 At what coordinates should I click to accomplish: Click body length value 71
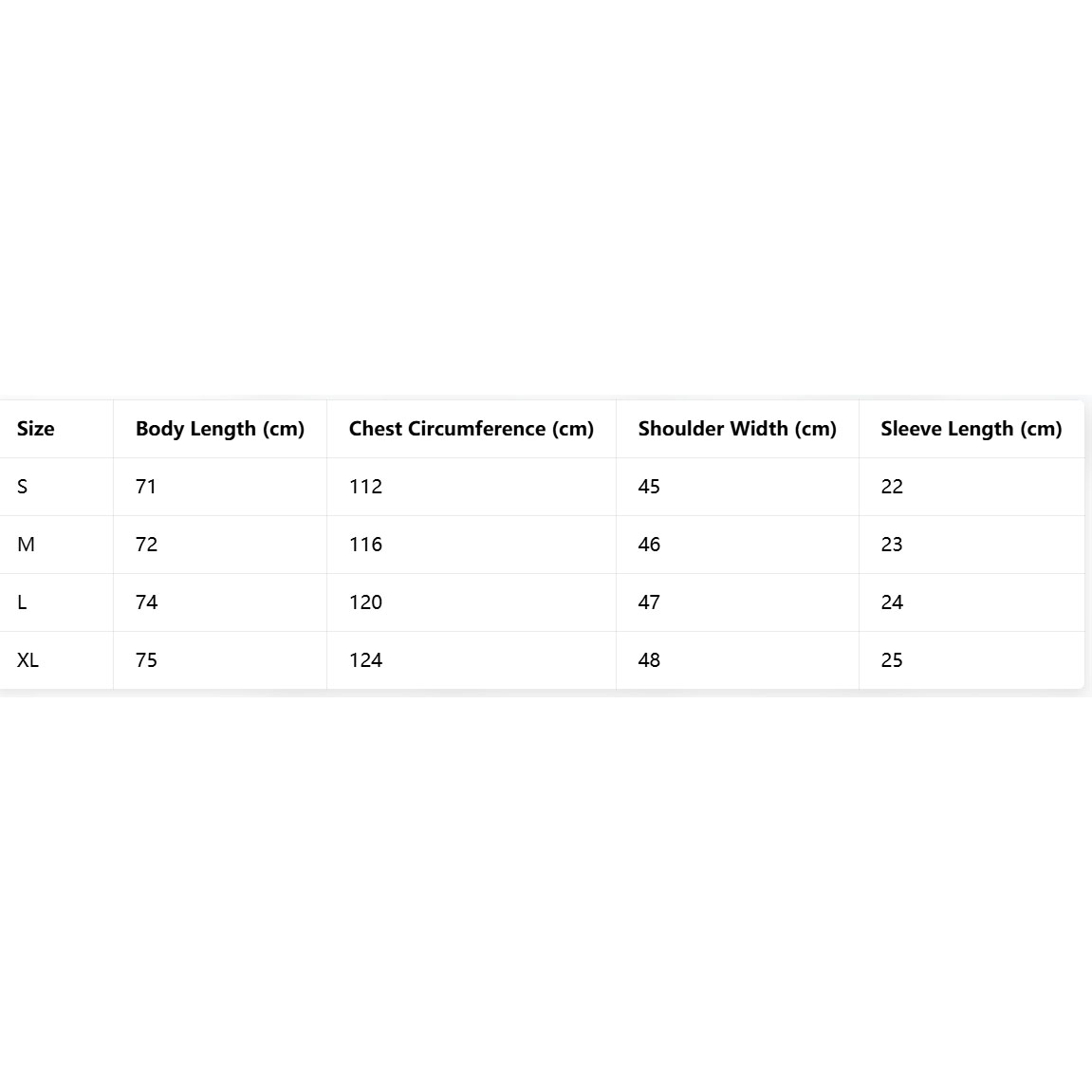(146, 487)
